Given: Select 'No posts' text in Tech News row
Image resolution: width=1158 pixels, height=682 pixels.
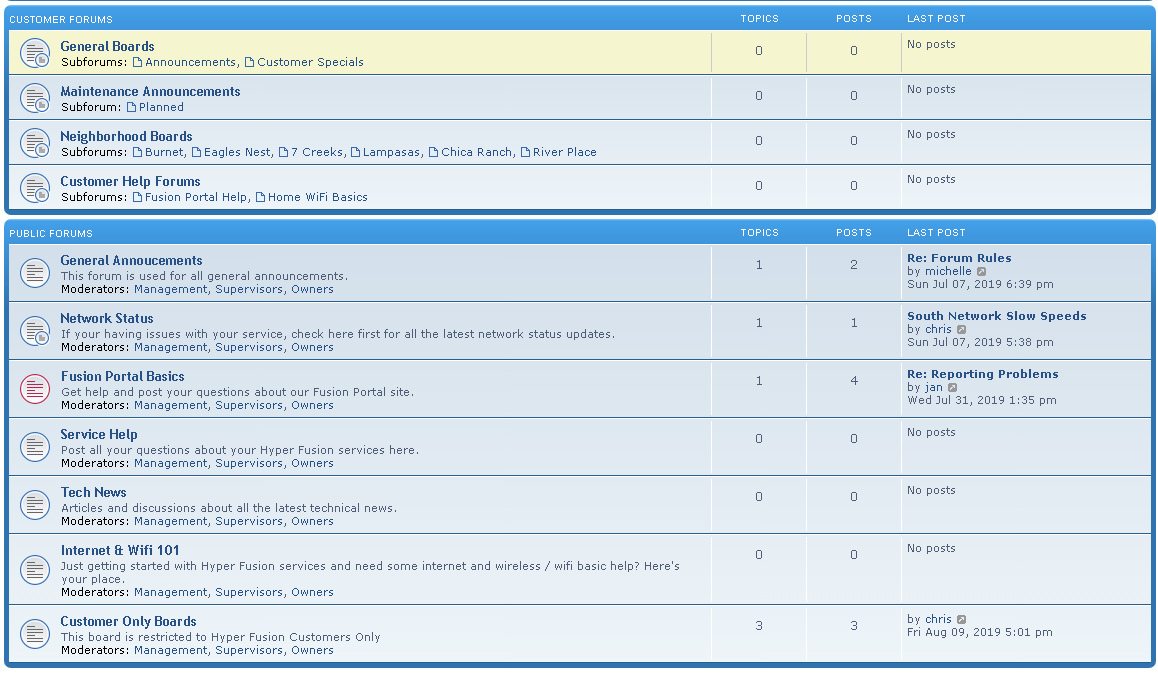Looking at the screenshot, I should (931, 491).
